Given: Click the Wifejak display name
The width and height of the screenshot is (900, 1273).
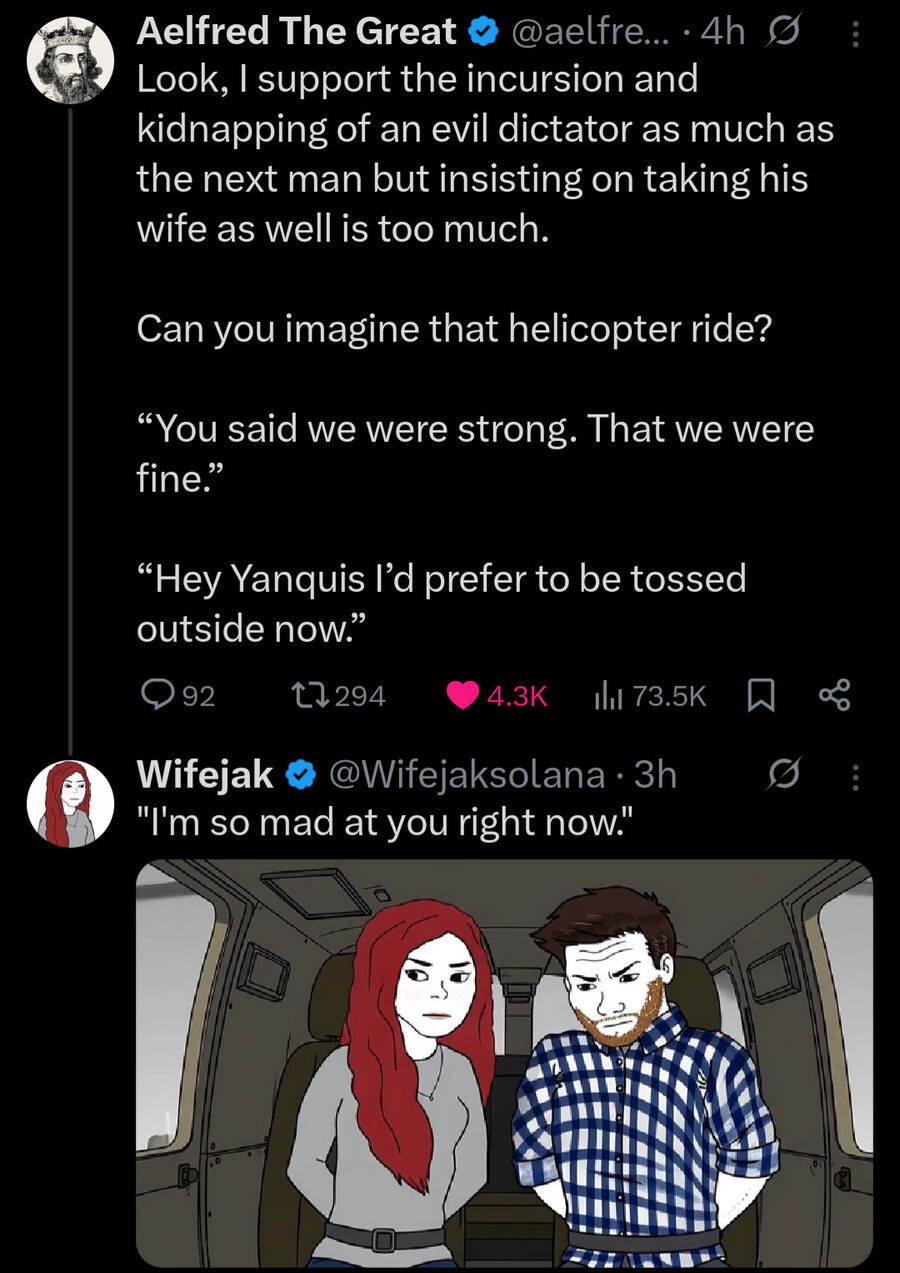Looking at the screenshot, I should (204, 774).
